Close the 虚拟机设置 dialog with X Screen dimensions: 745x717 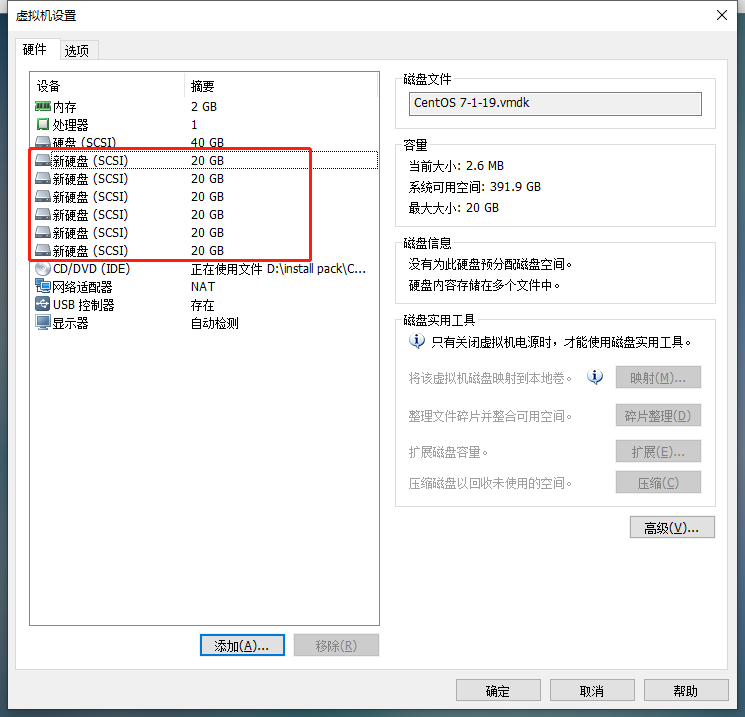tap(722, 15)
